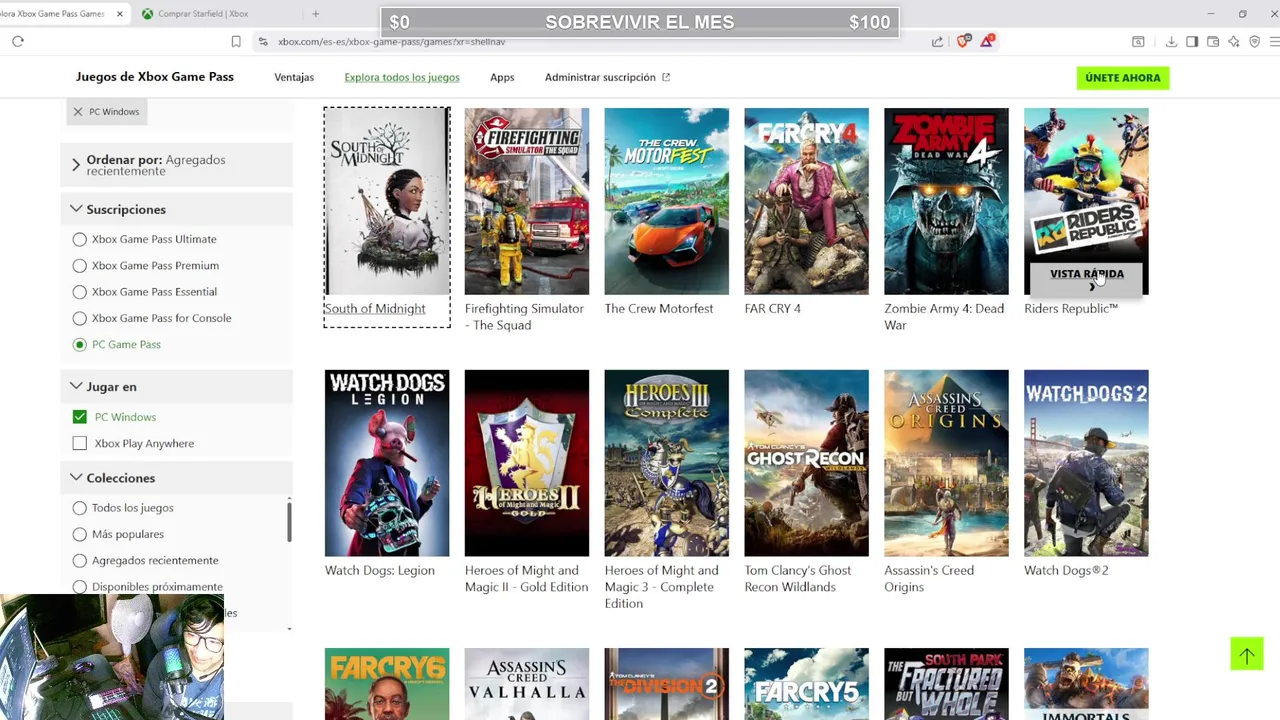Open Assassin's Creed Valhalla cover thumbnail
The image size is (1280, 720).
click(527, 684)
